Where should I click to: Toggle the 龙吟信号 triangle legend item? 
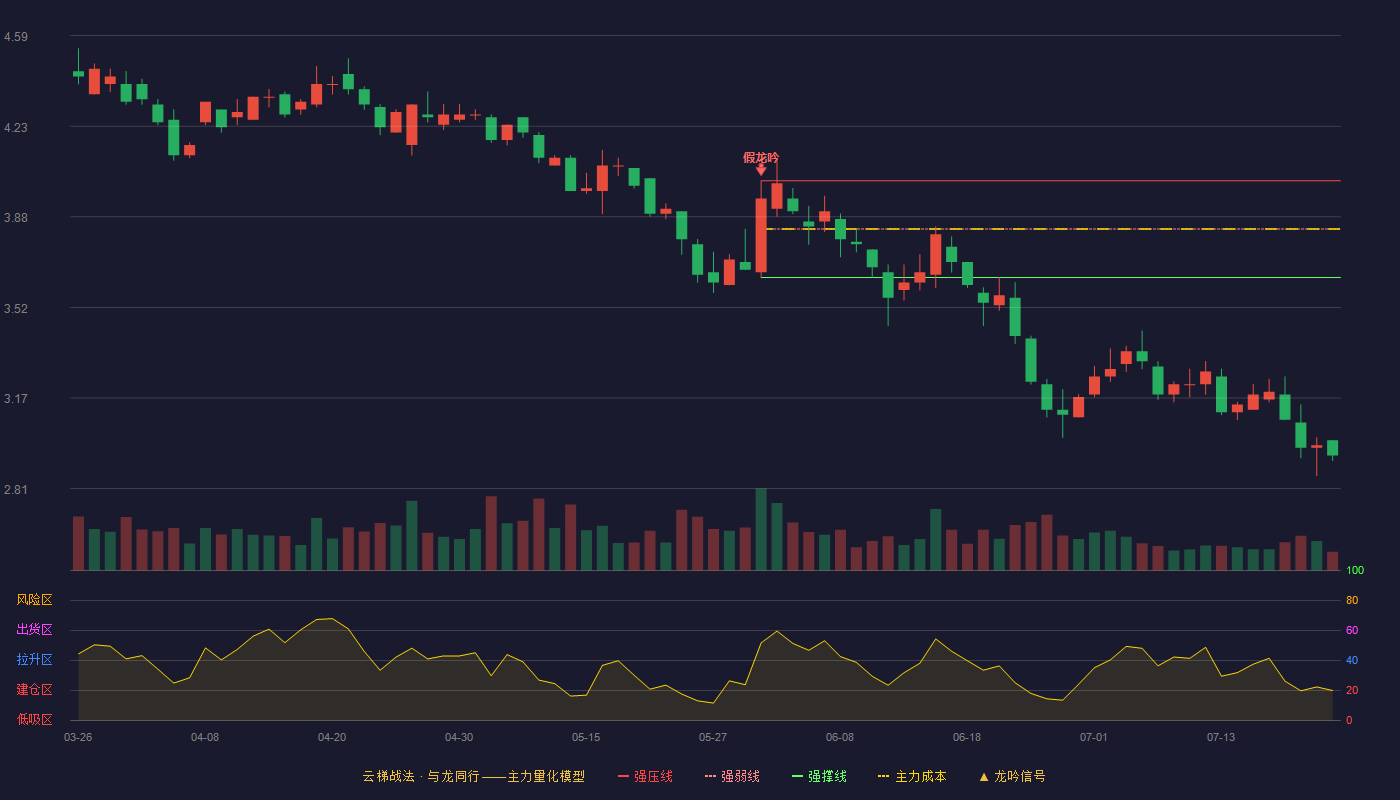[x=1012, y=776]
